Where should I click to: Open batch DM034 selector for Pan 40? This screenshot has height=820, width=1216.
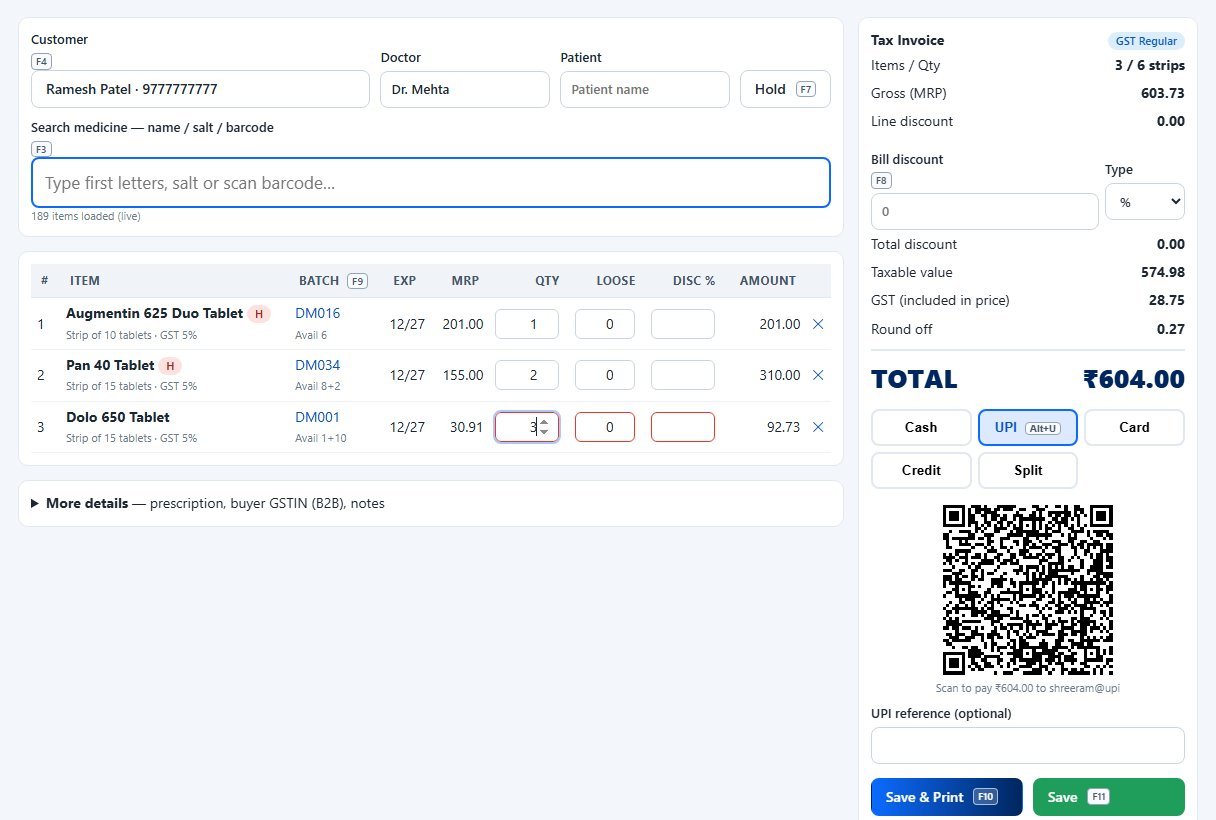[317, 365]
